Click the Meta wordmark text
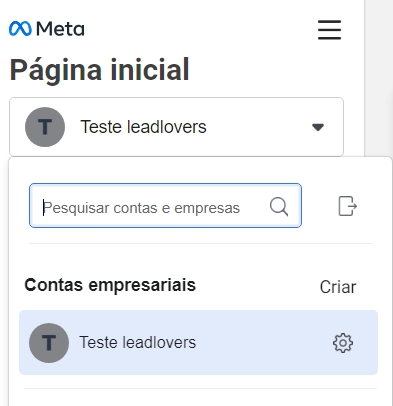 60,29
